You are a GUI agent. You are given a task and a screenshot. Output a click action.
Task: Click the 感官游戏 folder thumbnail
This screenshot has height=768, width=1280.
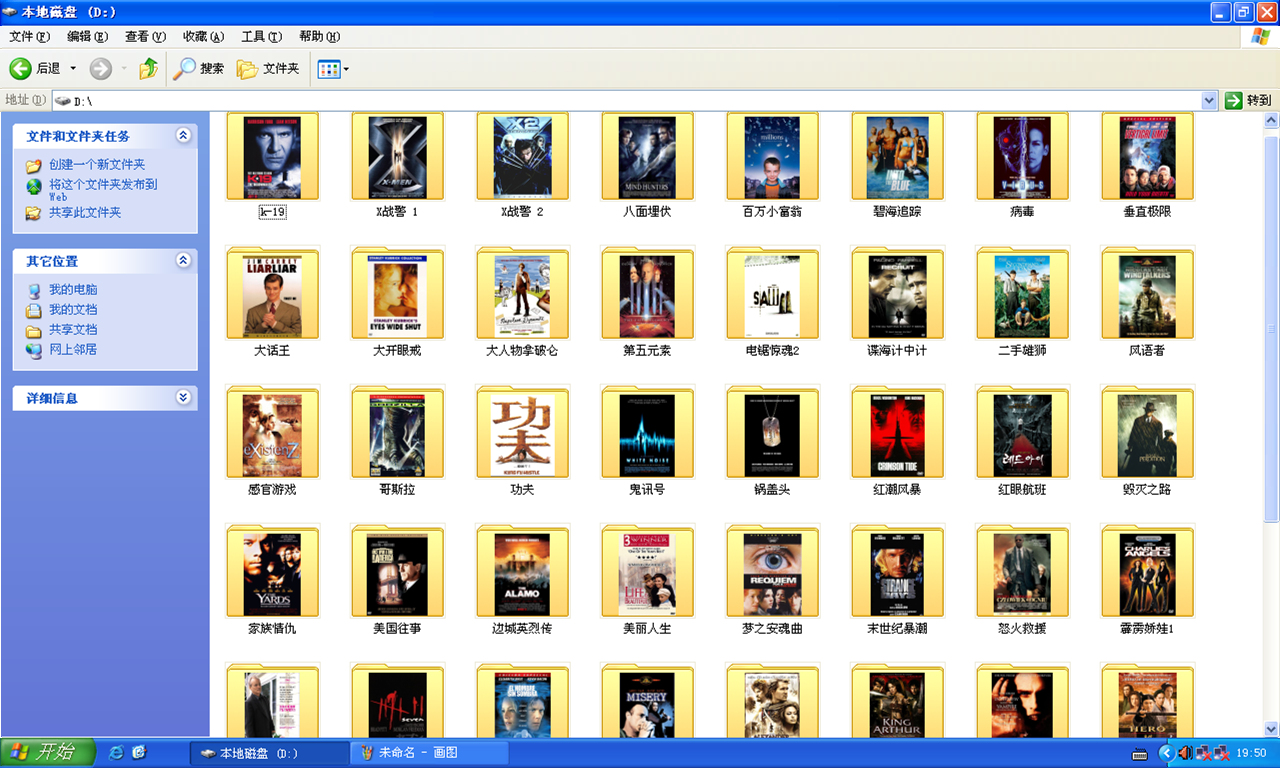pos(272,435)
